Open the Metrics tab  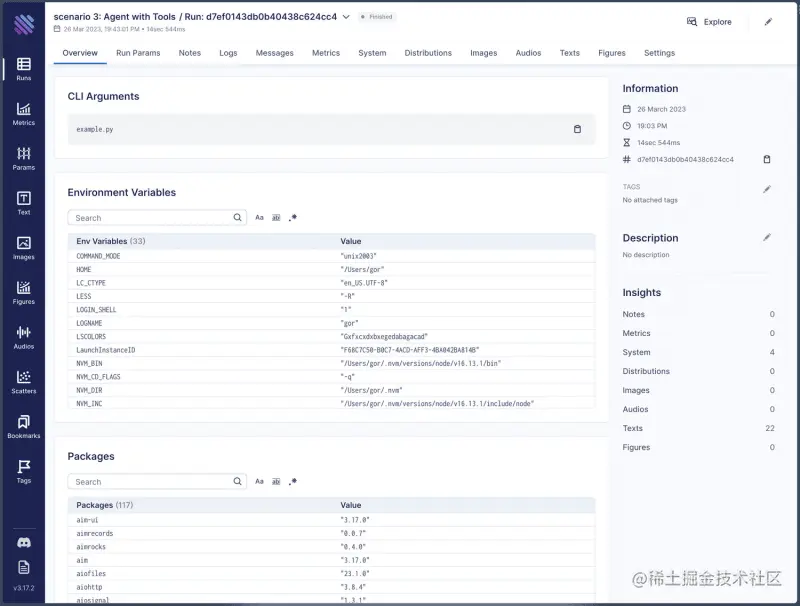[x=326, y=53]
